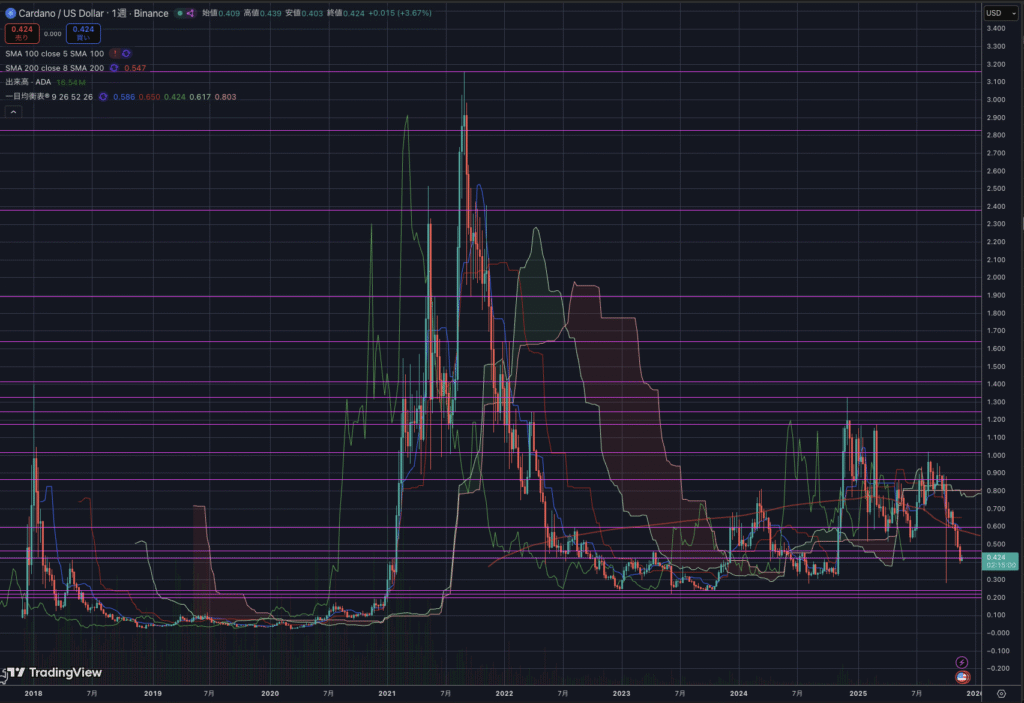Click the red warning icon on SMA 100
Viewport: 1024px width, 703px height.
(x=115, y=52)
